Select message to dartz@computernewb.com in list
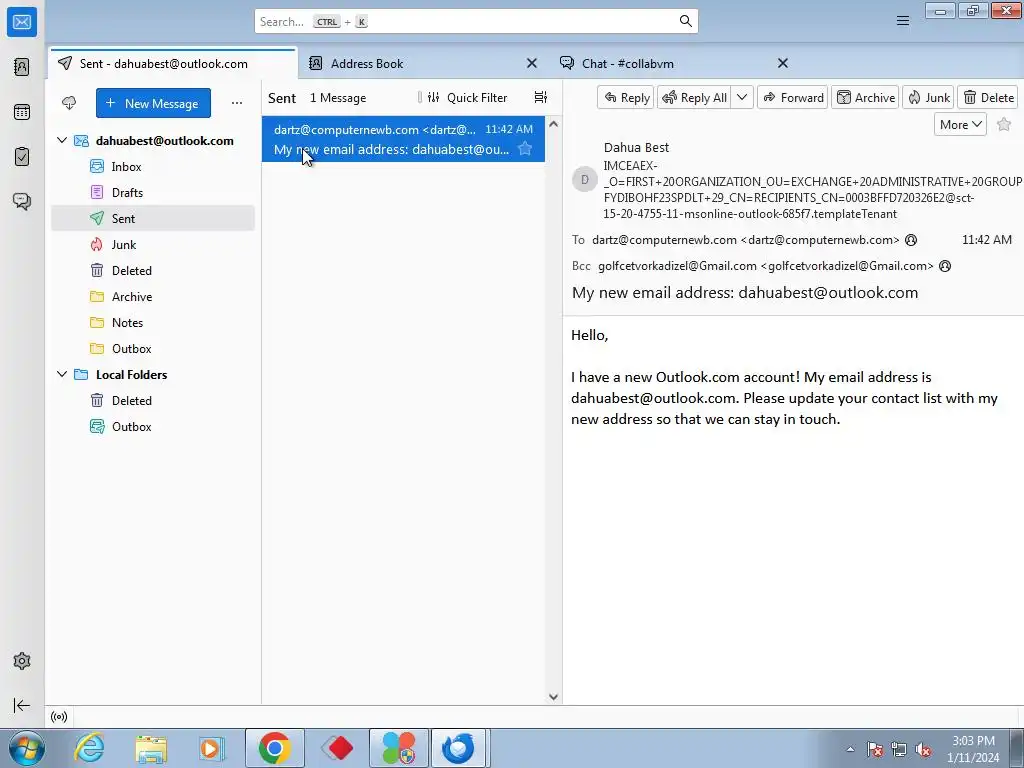This screenshot has height=768, width=1024. pos(403,139)
